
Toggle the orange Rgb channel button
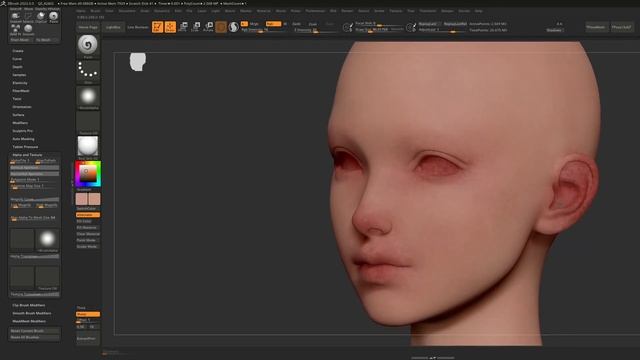[273, 24]
